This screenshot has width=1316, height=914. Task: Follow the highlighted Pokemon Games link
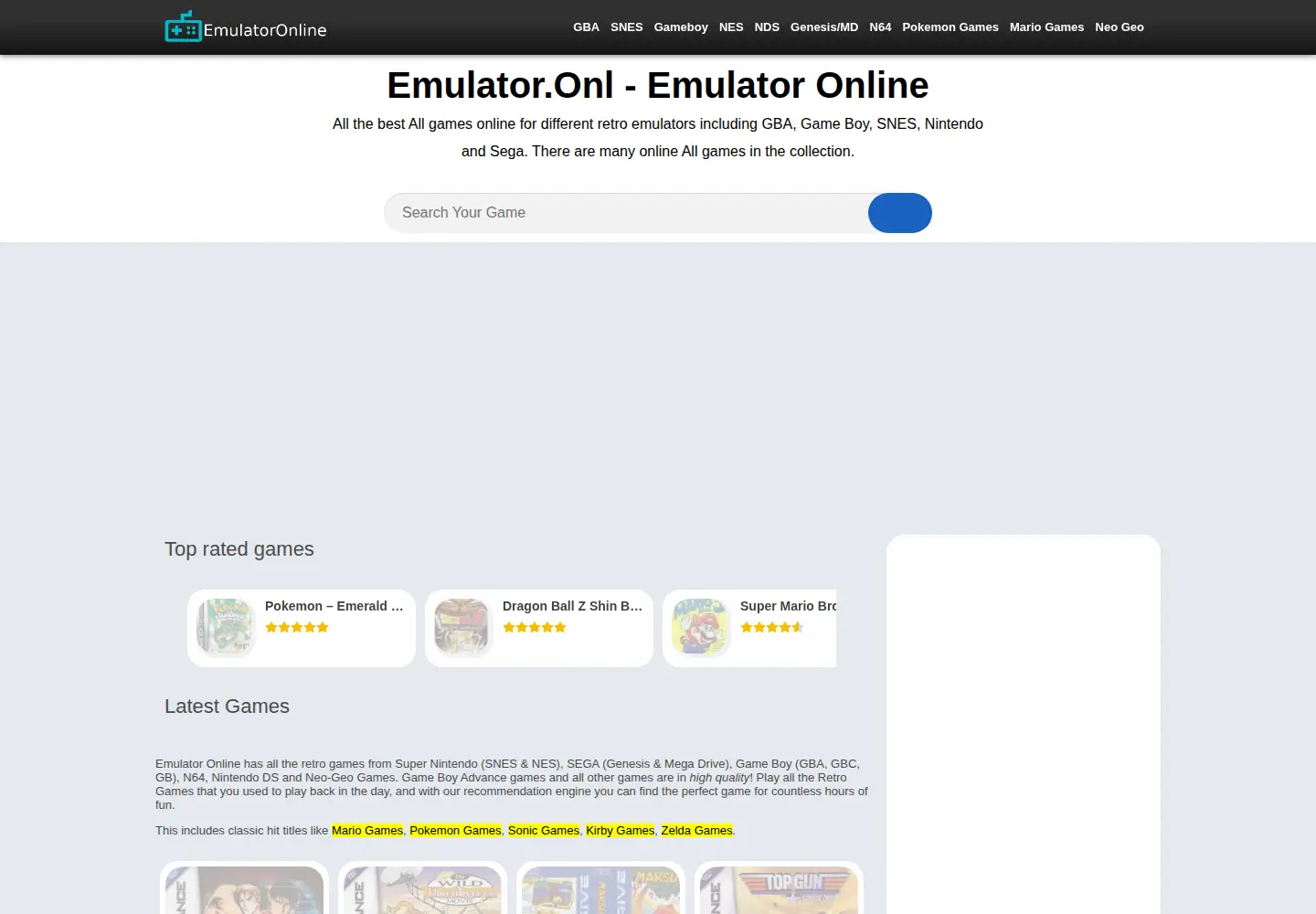(x=455, y=830)
